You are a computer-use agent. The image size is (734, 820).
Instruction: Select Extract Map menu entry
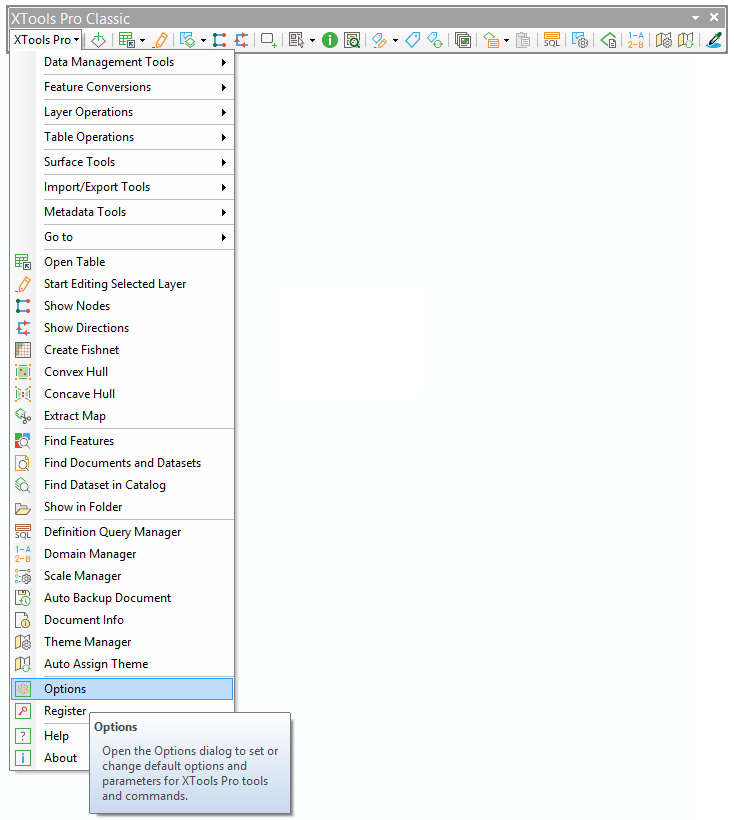tap(122, 416)
